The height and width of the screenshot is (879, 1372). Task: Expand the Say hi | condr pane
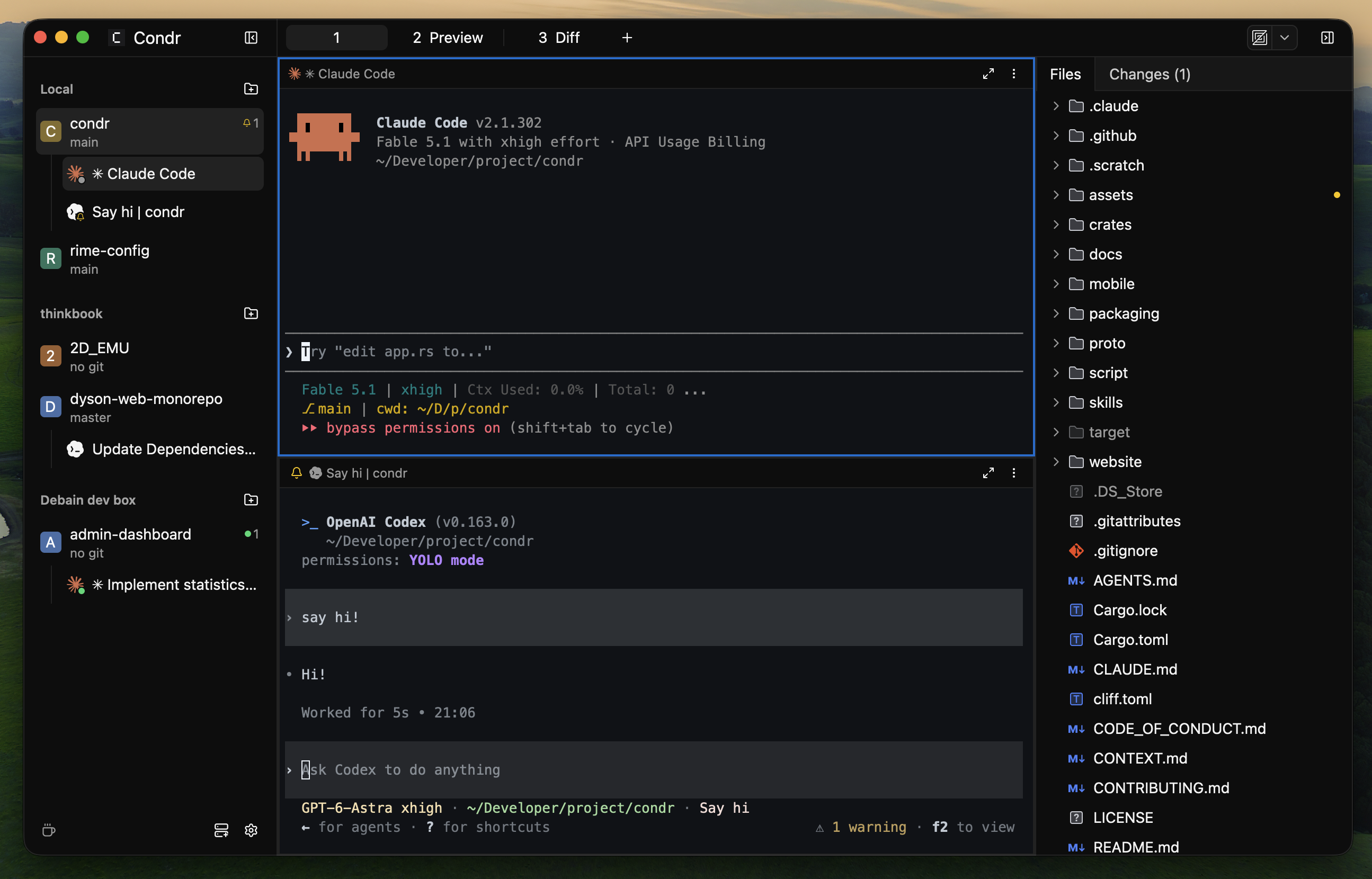(x=988, y=473)
